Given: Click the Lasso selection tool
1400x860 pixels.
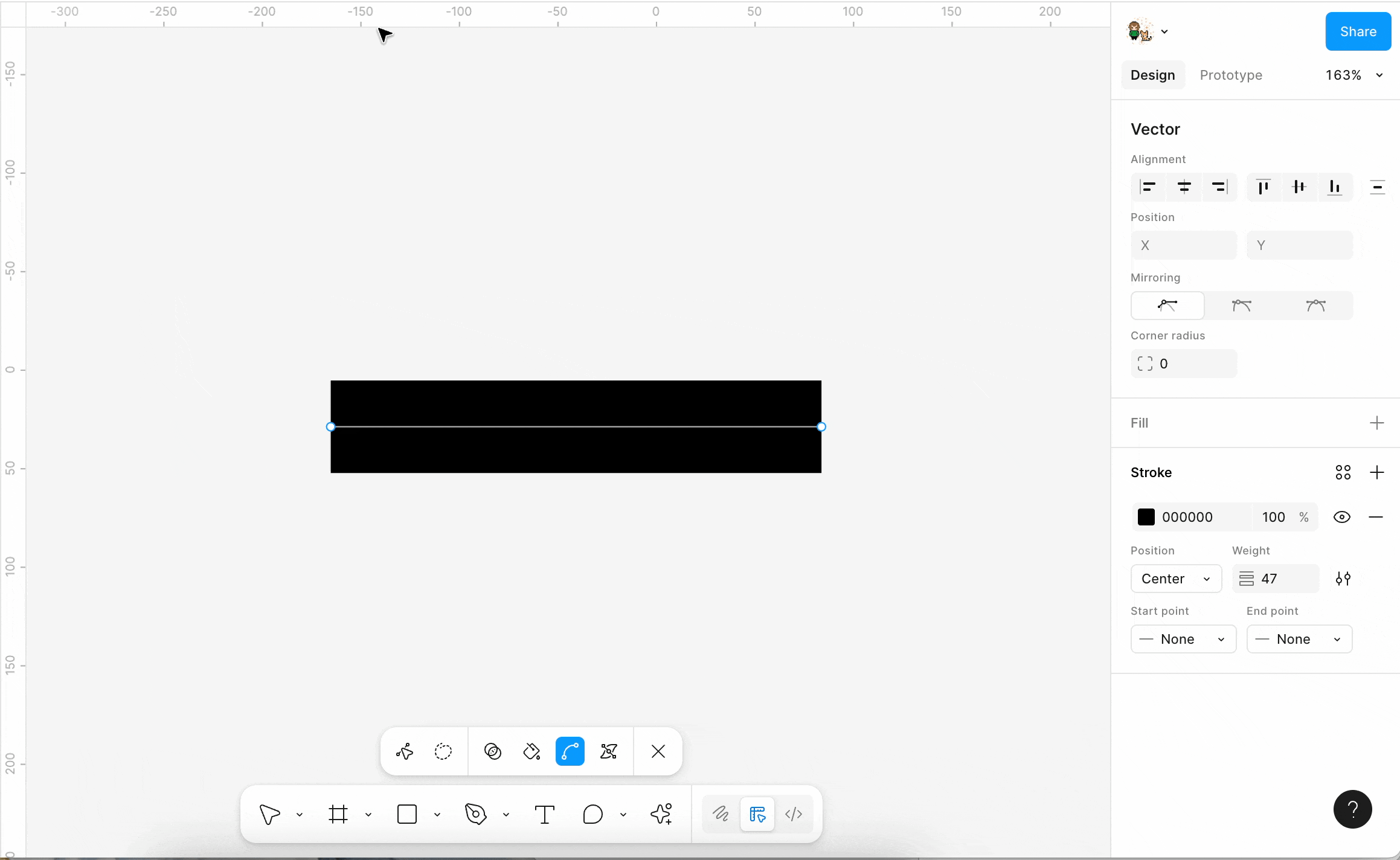Looking at the screenshot, I should click(x=443, y=751).
